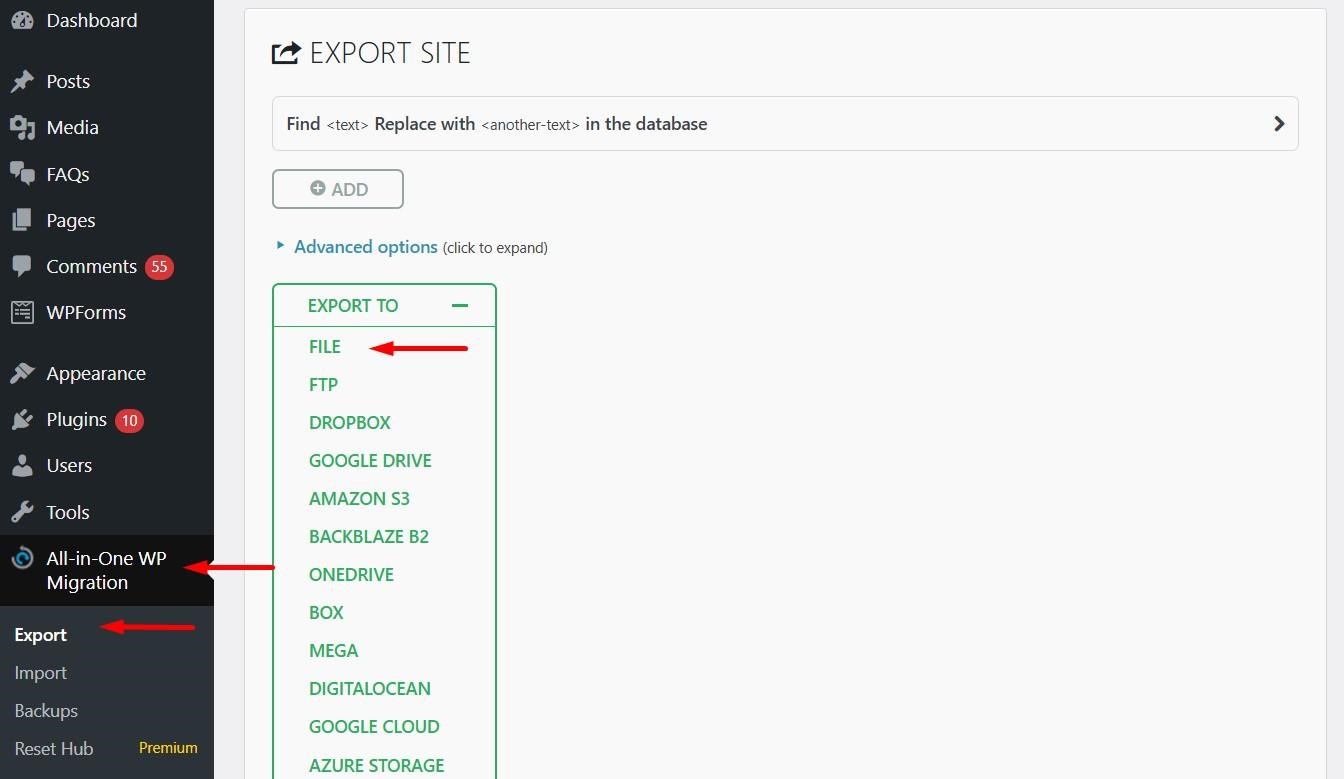Export site to DROPBOX
Viewport: 1344px width, 779px height.
click(350, 423)
